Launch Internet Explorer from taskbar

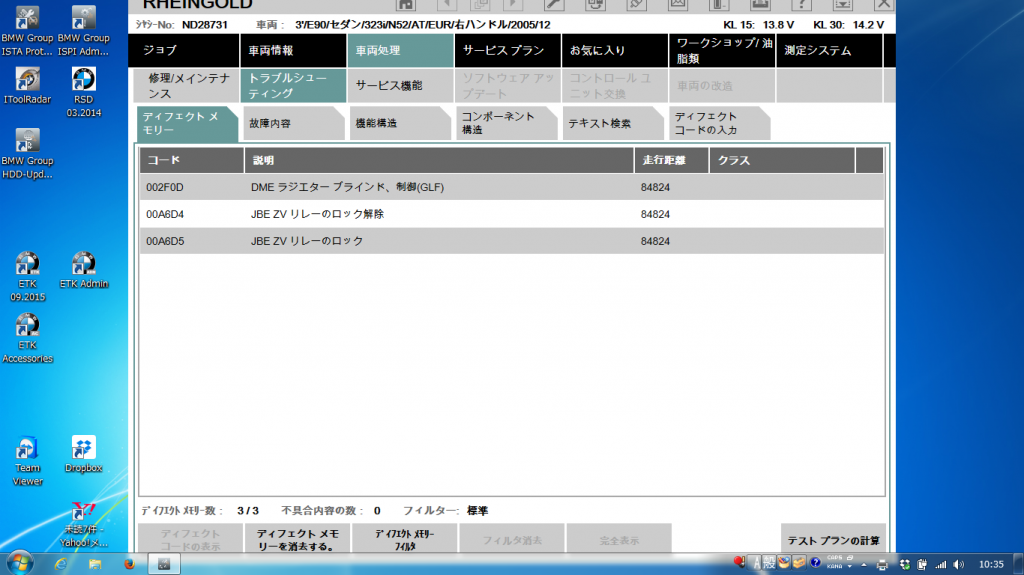[61, 564]
